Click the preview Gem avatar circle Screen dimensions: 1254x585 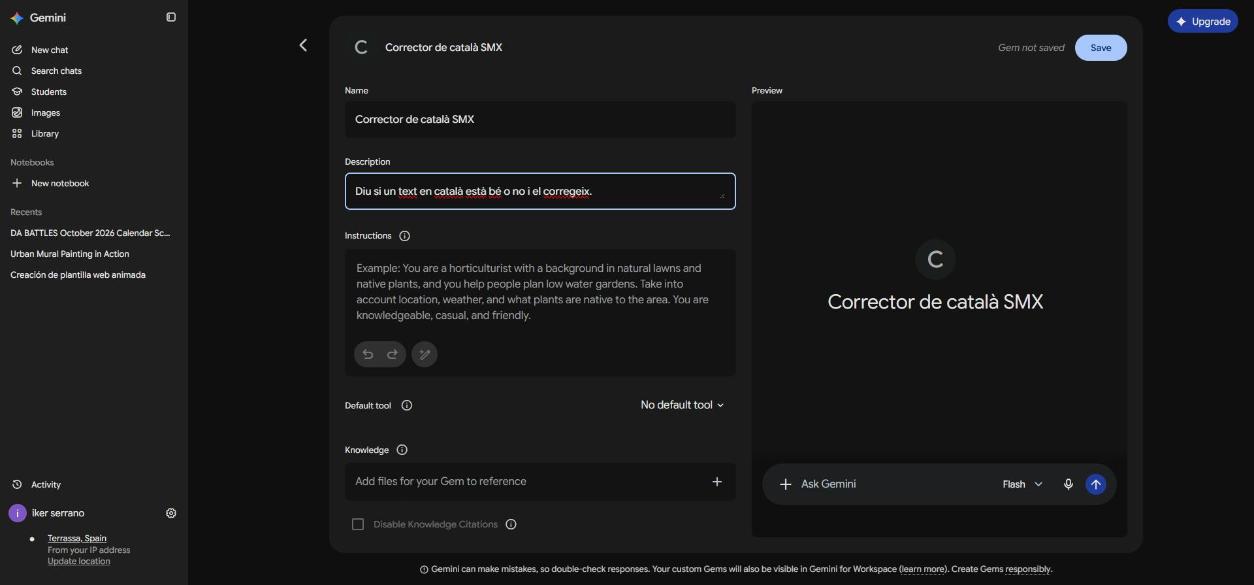pyautogui.click(x=936, y=260)
